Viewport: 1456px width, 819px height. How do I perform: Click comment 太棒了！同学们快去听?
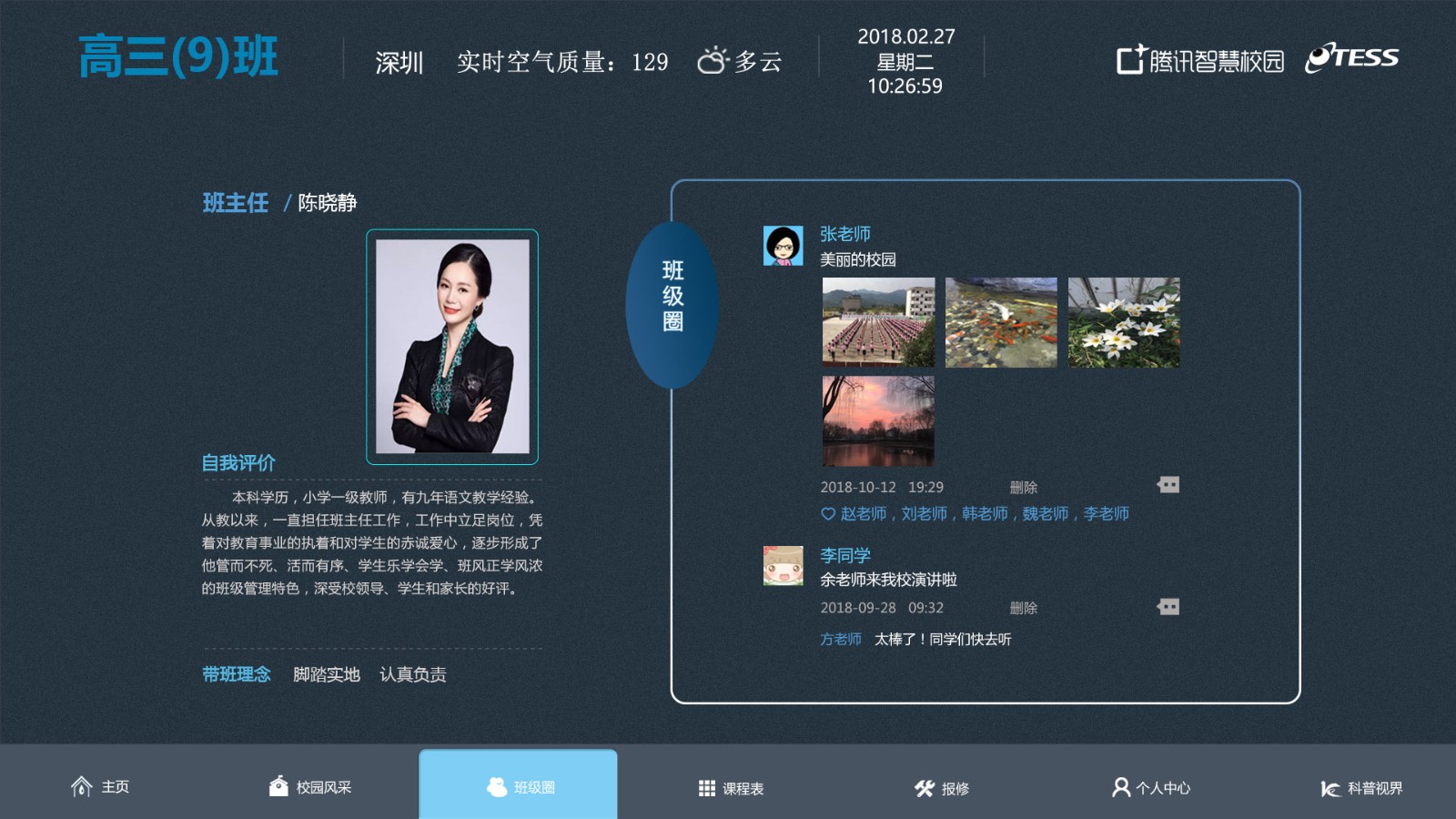coord(943,639)
